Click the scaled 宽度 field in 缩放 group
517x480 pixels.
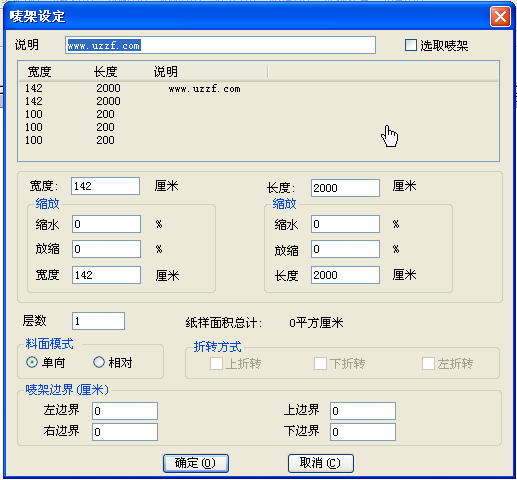coord(106,275)
